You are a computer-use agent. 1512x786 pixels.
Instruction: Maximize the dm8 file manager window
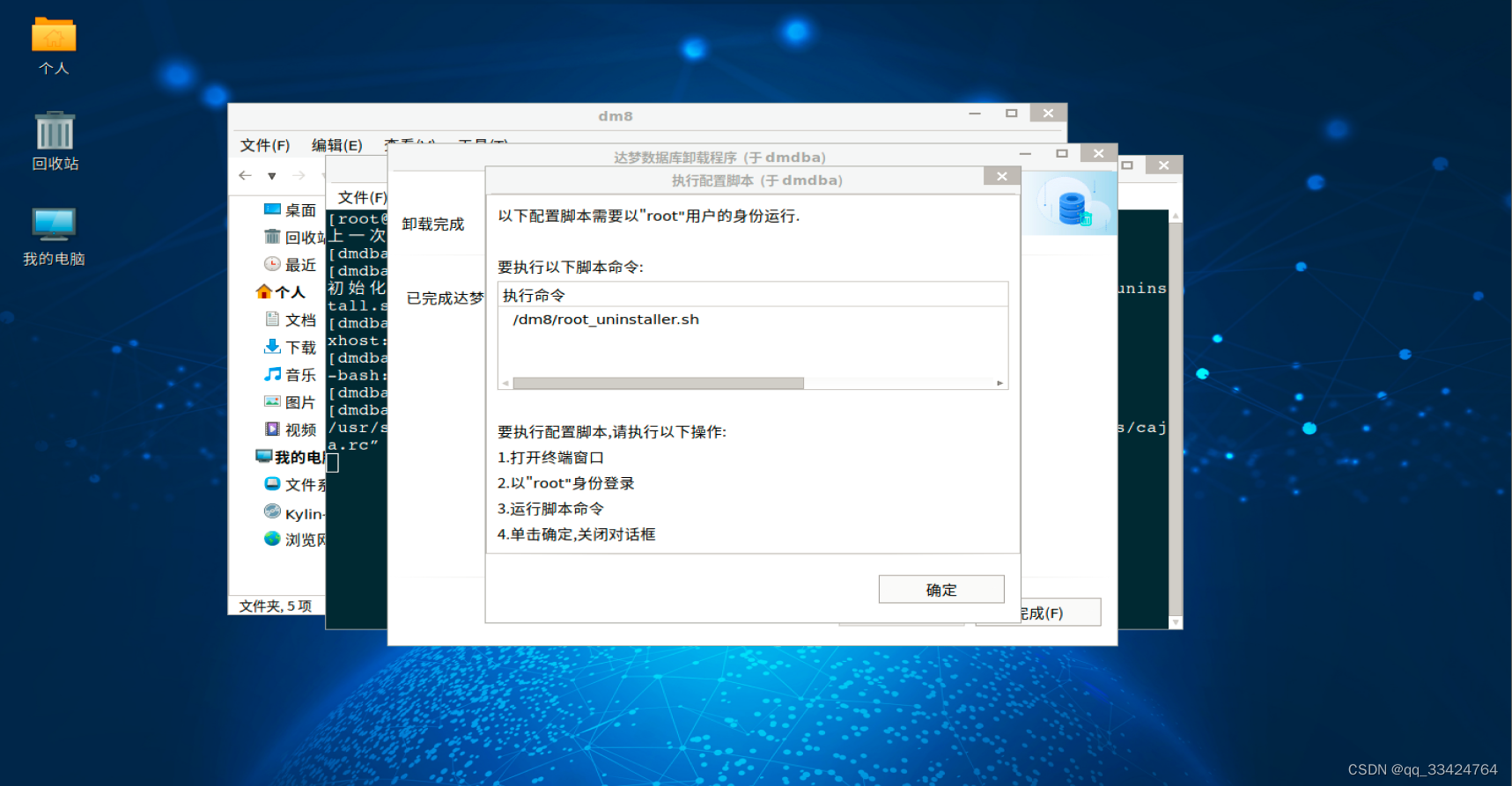click(x=1011, y=113)
